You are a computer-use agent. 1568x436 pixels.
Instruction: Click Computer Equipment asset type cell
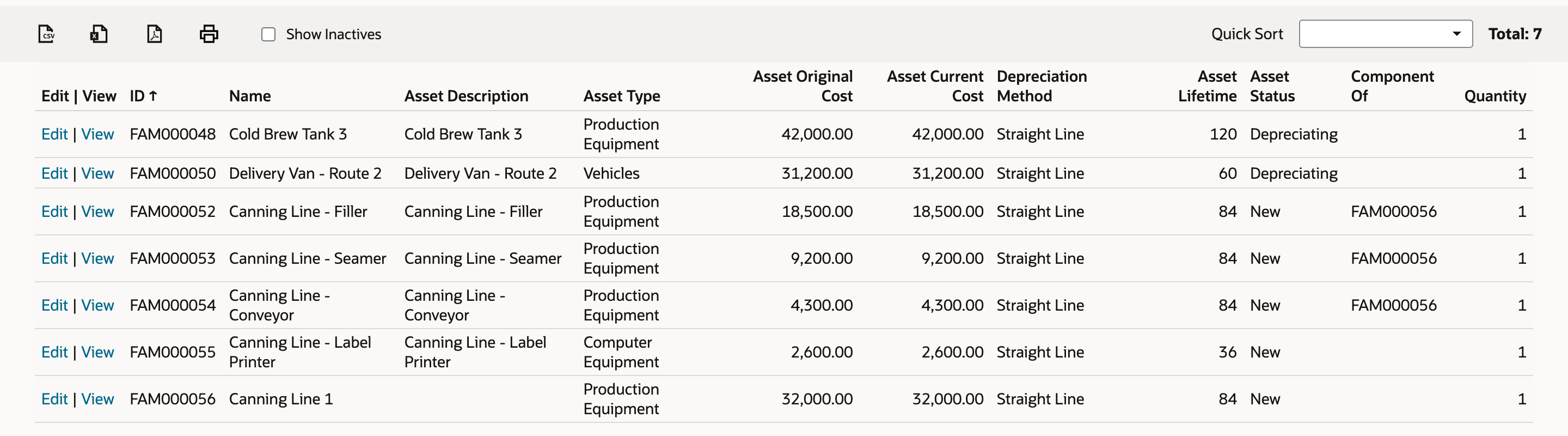[621, 353]
